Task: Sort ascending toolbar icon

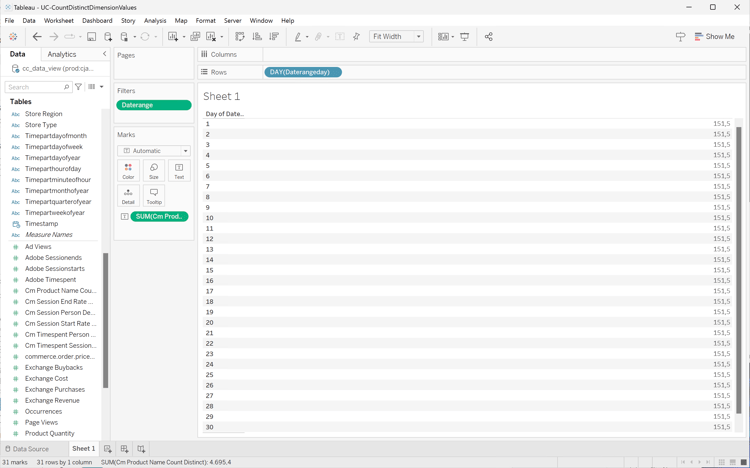Action: [x=257, y=37]
